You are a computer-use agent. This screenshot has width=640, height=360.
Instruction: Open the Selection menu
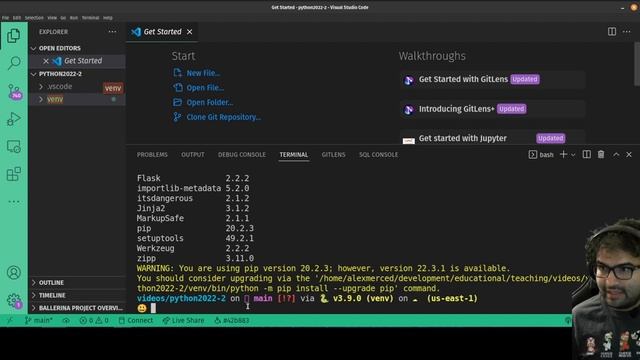[x=34, y=18]
